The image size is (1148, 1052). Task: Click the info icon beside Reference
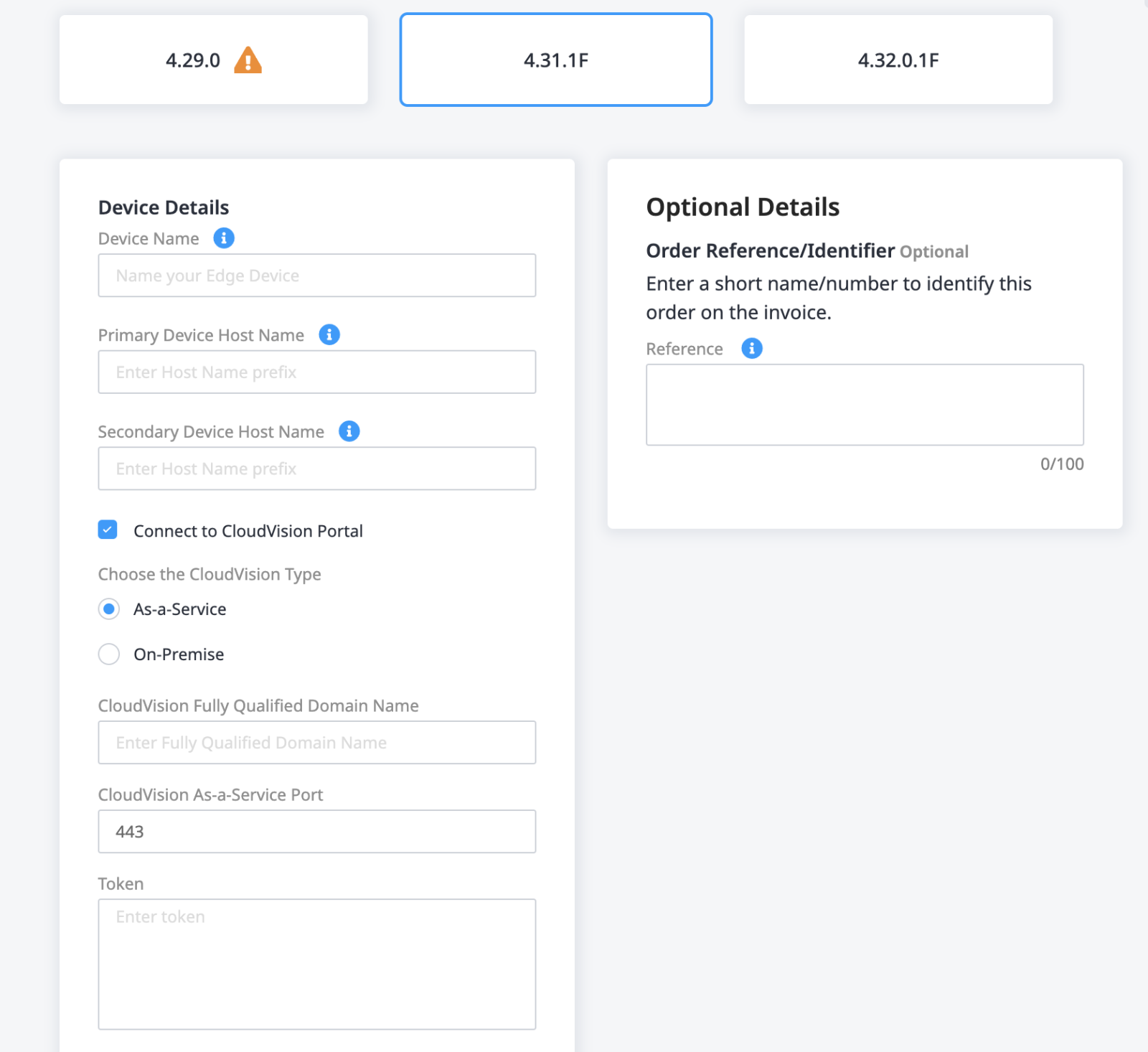pos(752,349)
